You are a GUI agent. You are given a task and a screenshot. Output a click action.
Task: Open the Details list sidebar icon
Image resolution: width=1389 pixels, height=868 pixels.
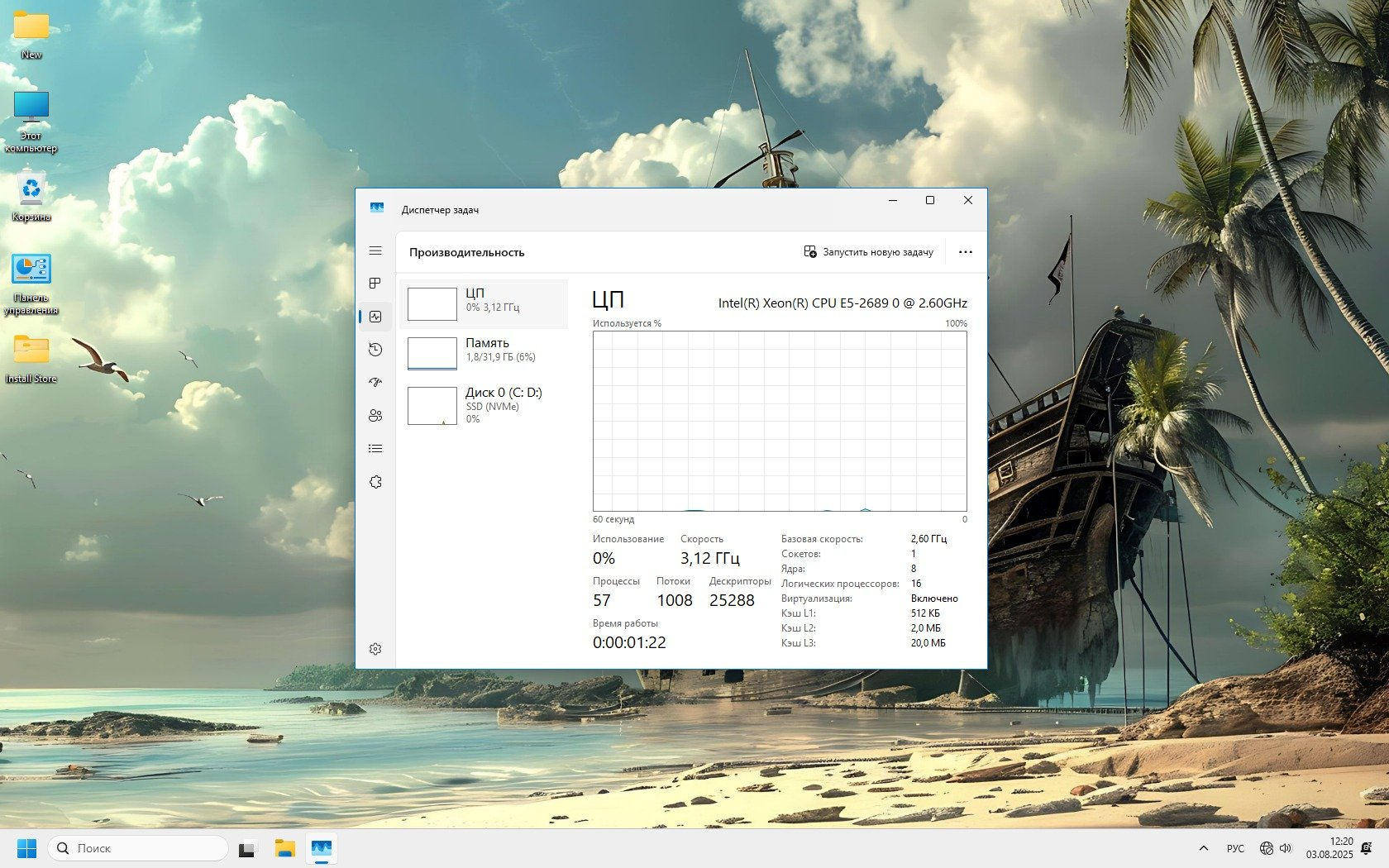coord(375,449)
